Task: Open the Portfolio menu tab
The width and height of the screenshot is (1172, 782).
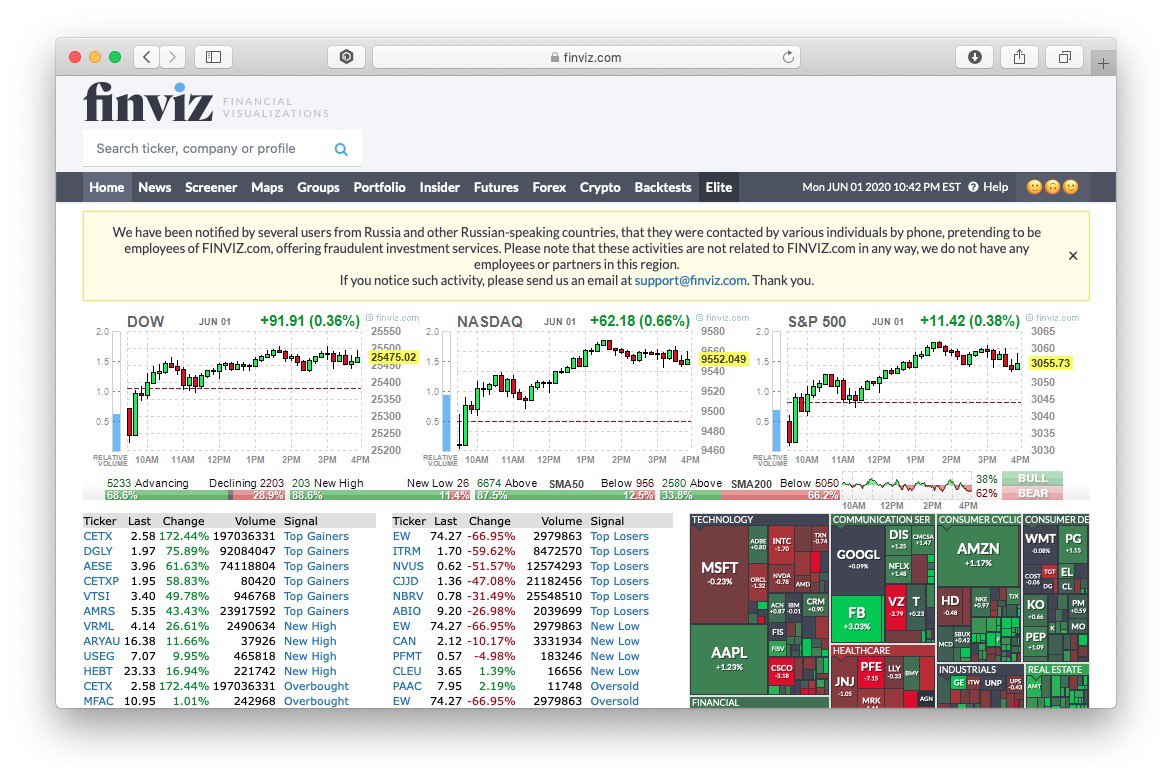Action: click(x=380, y=187)
